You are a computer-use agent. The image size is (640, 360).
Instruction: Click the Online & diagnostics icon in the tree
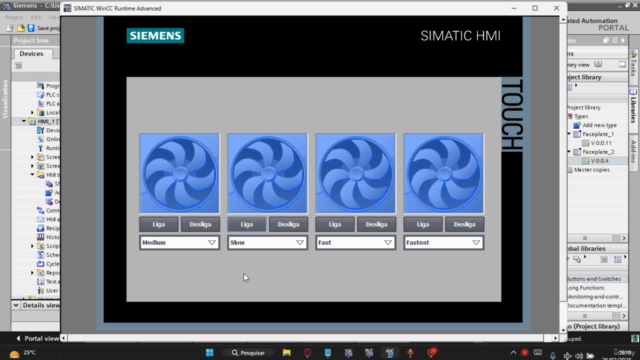[40, 139]
